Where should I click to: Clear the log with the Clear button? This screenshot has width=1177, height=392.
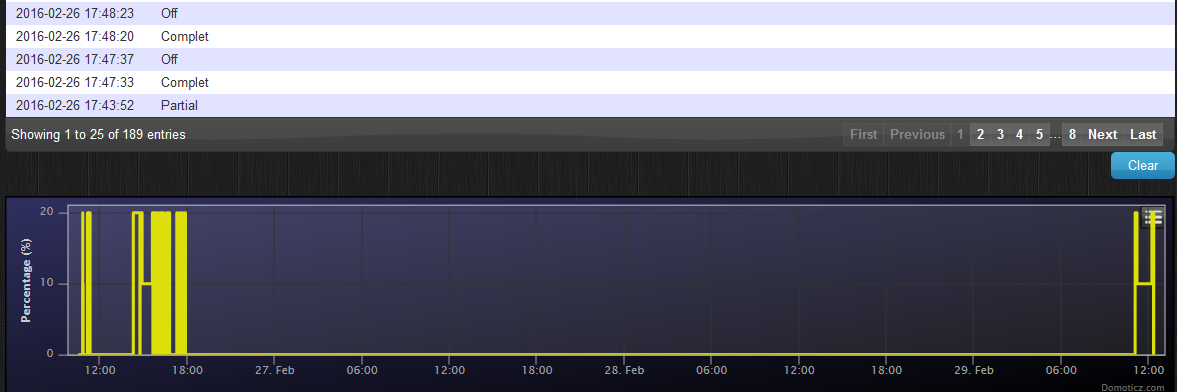coord(1142,165)
